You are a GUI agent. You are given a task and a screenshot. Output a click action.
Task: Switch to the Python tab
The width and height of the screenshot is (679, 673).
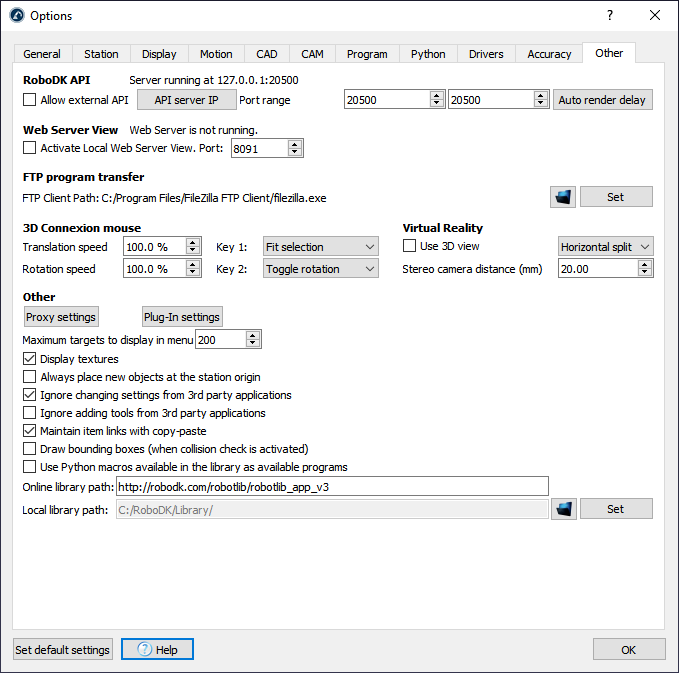[x=427, y=54]
